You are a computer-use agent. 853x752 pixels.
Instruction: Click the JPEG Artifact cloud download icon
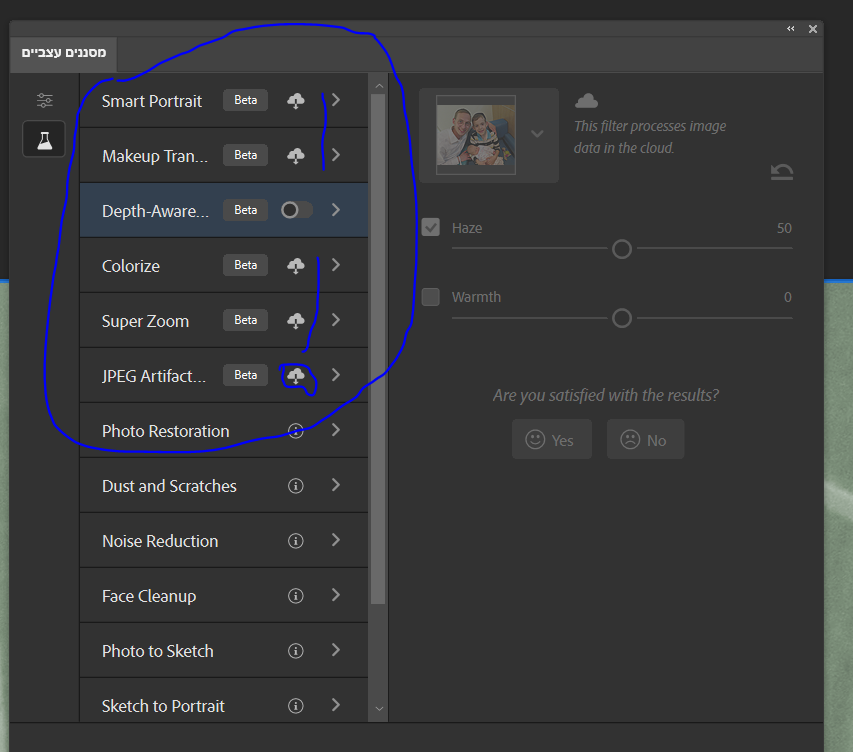pos(296,375)
